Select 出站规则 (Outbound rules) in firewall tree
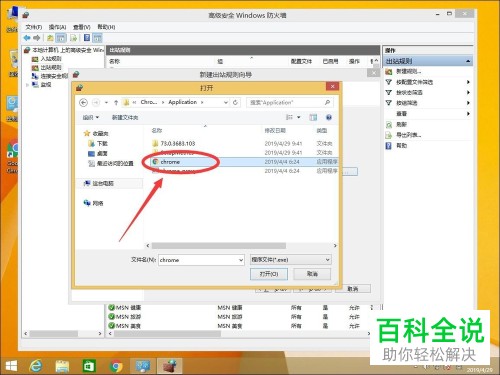The image size is (500, 375). pyautogui.click(x=47, y=67)
